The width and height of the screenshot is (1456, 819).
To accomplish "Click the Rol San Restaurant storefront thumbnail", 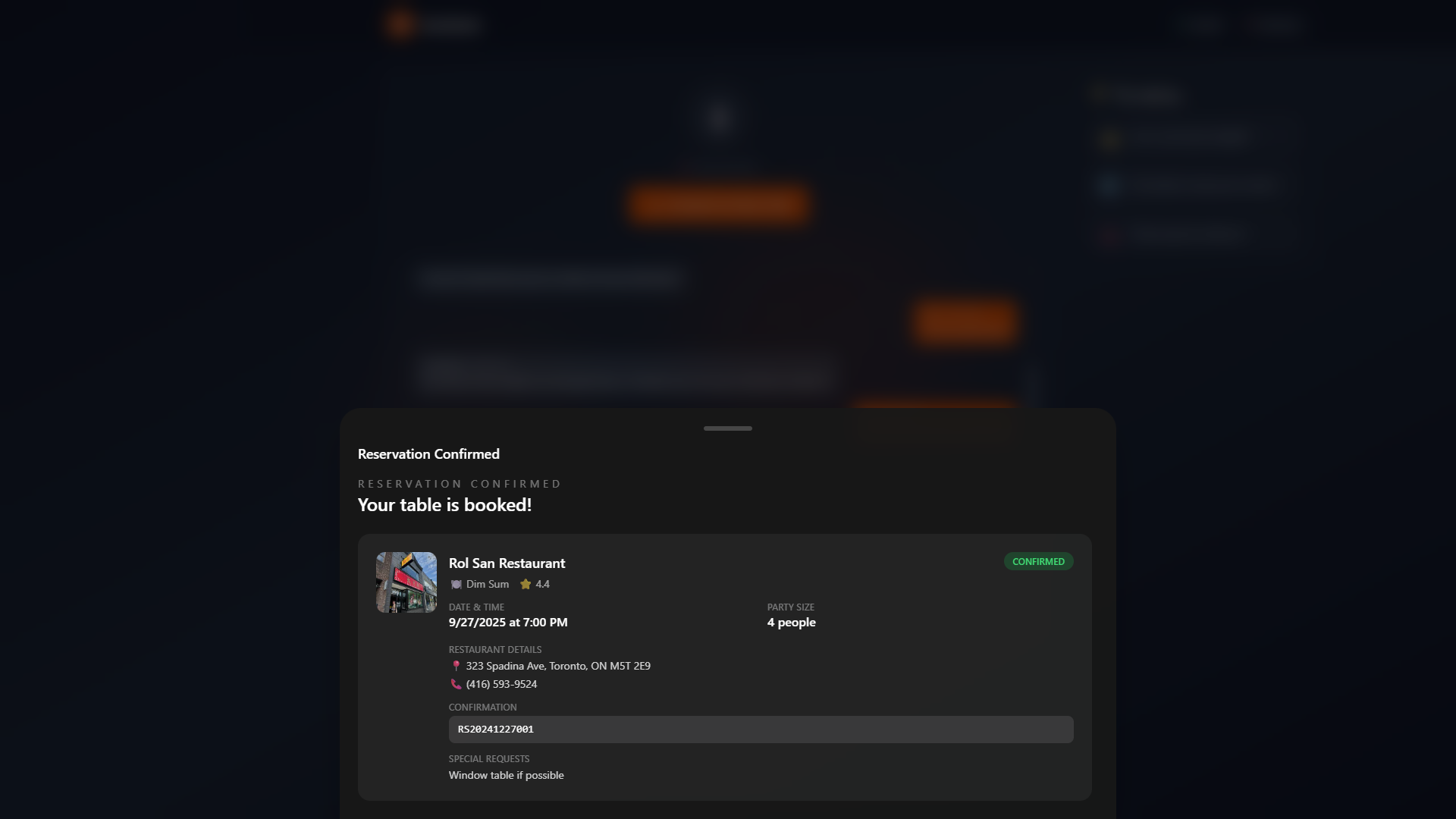I will pyautogui.click(x=406, y=582).
